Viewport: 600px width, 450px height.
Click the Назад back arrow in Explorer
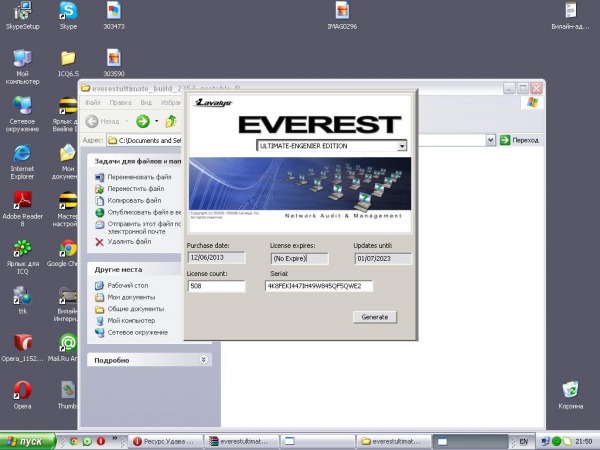click(102, 121)
